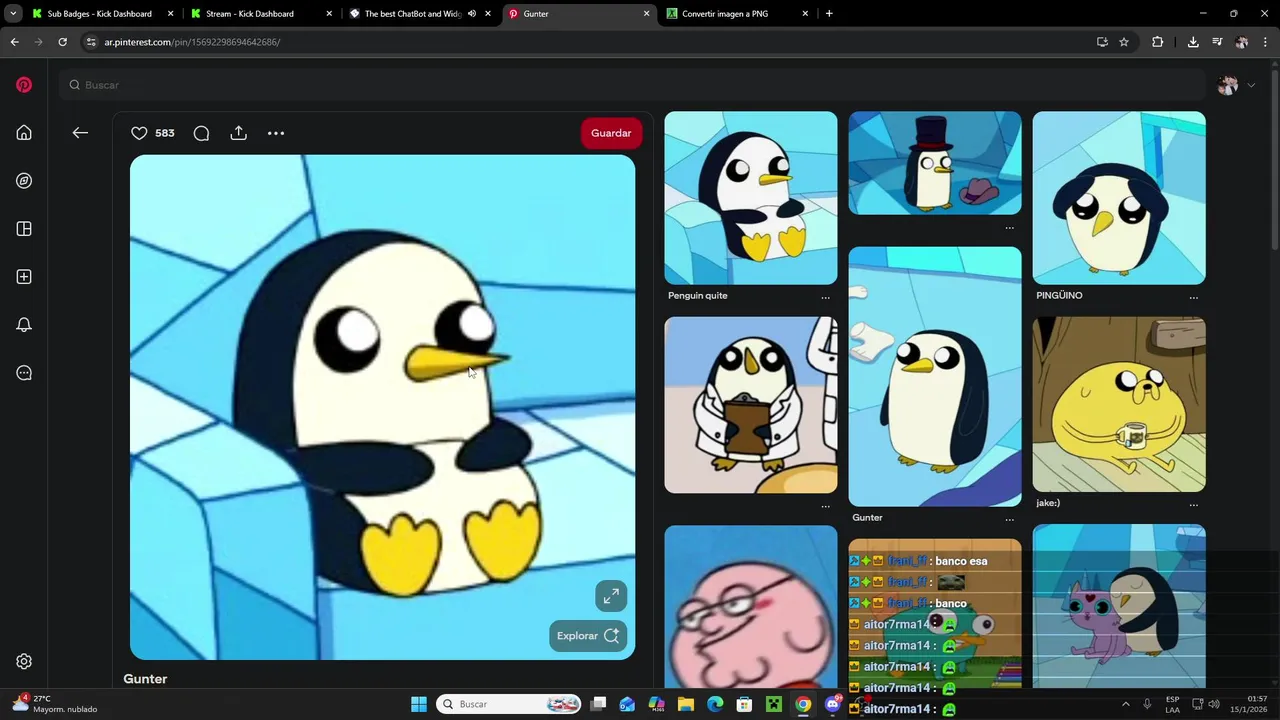Click the like count 583
Viewport: 1280px width, 720px height.
coord(165,133)
